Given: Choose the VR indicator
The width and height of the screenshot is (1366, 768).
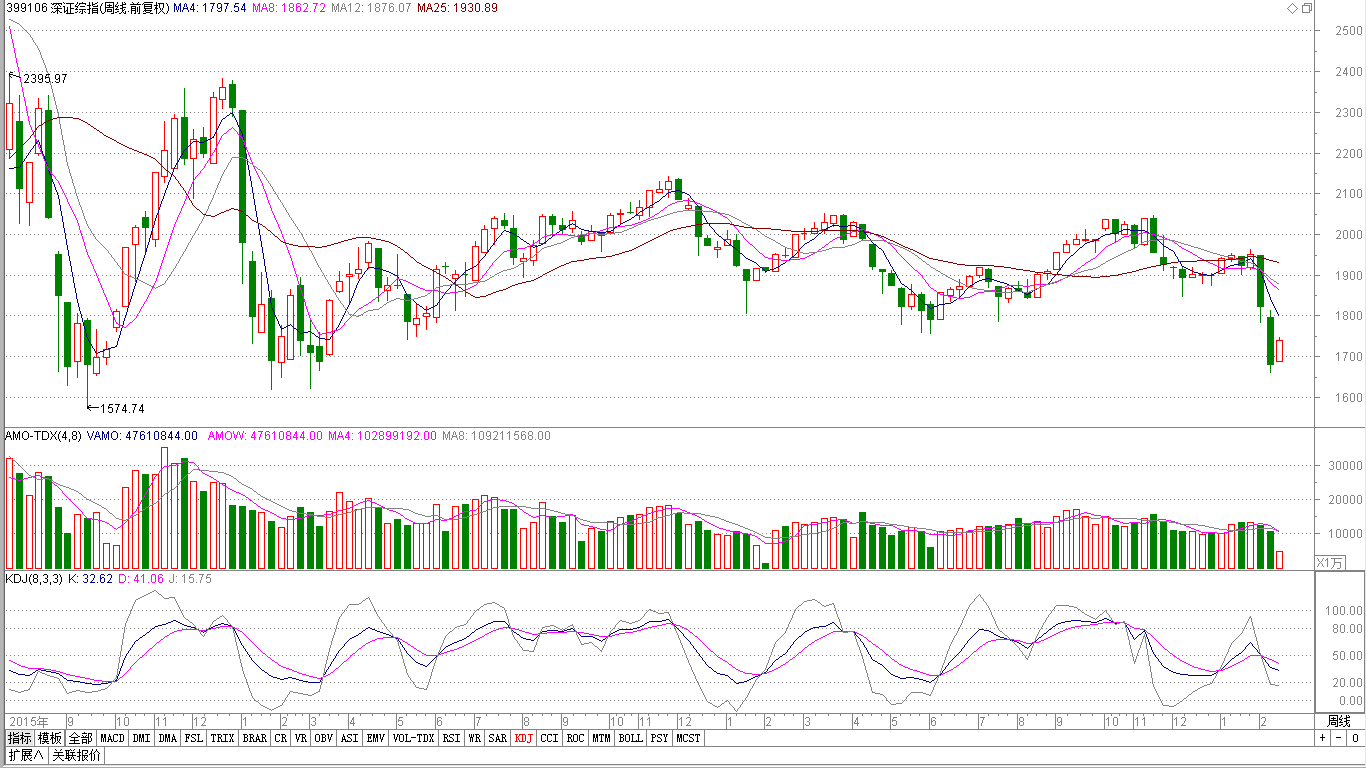Looking at the screenshot, I should pos(301,738).
